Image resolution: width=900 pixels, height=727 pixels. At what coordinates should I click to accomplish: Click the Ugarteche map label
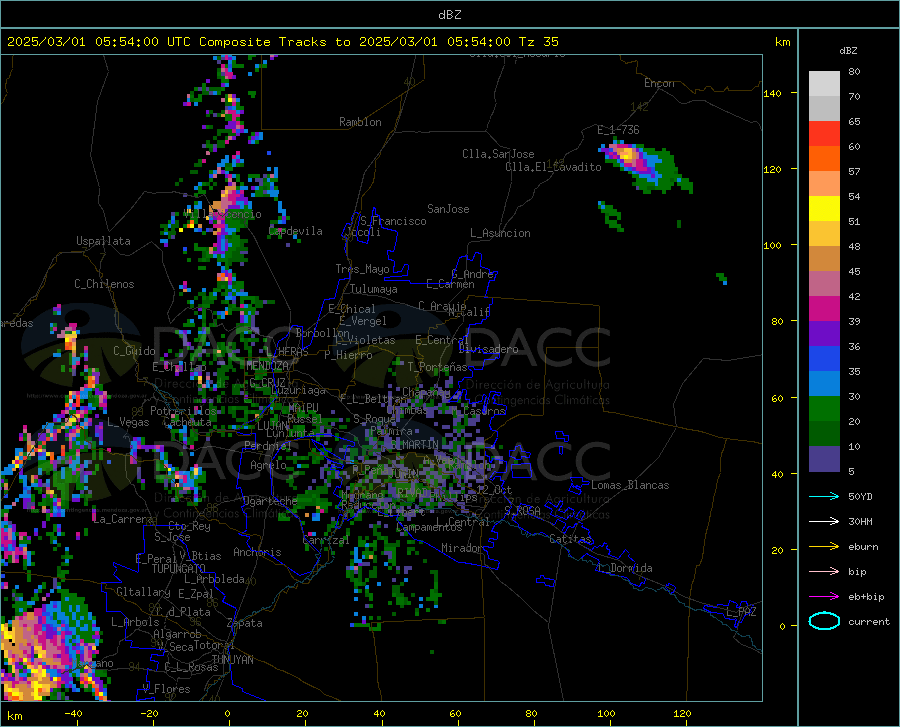(x=270, y=501)
